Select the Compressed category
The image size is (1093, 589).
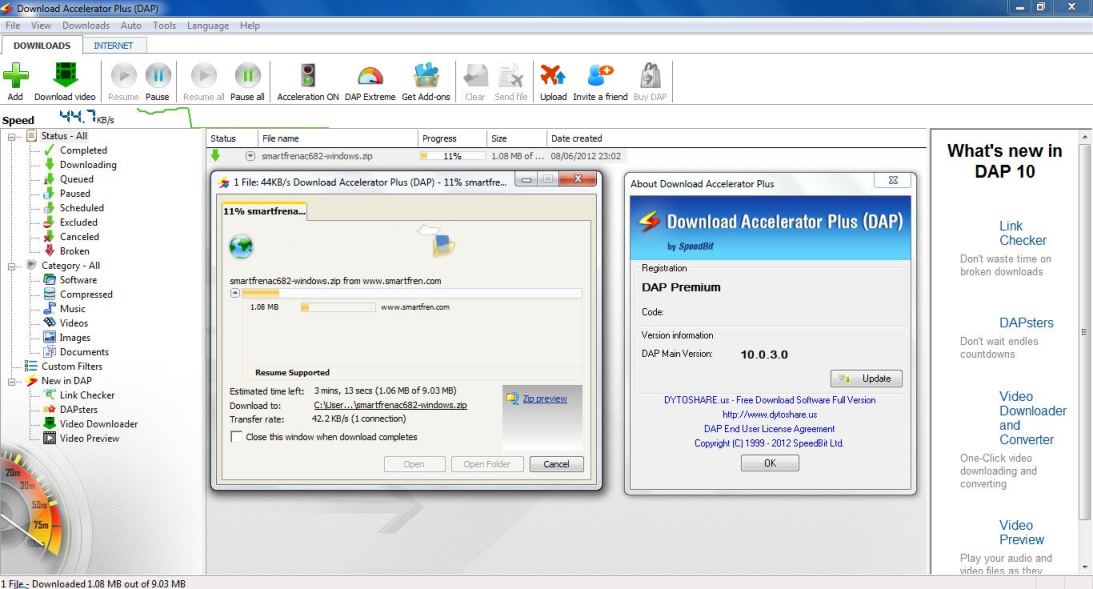[x=86, y=294]
